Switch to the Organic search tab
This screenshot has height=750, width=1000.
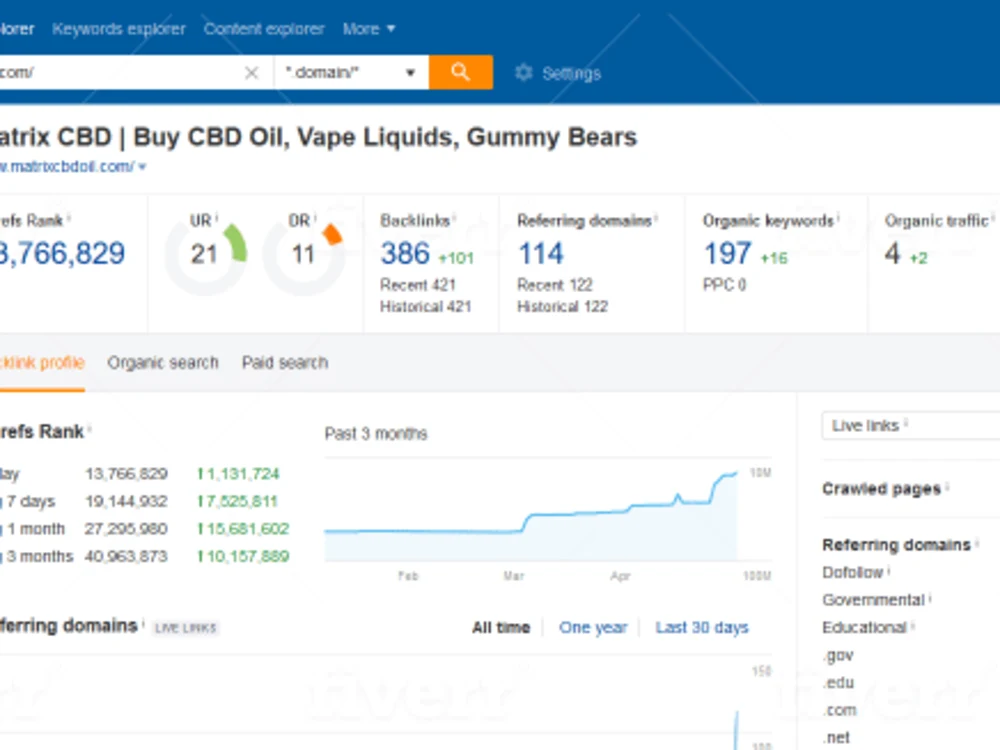(163, 363)
